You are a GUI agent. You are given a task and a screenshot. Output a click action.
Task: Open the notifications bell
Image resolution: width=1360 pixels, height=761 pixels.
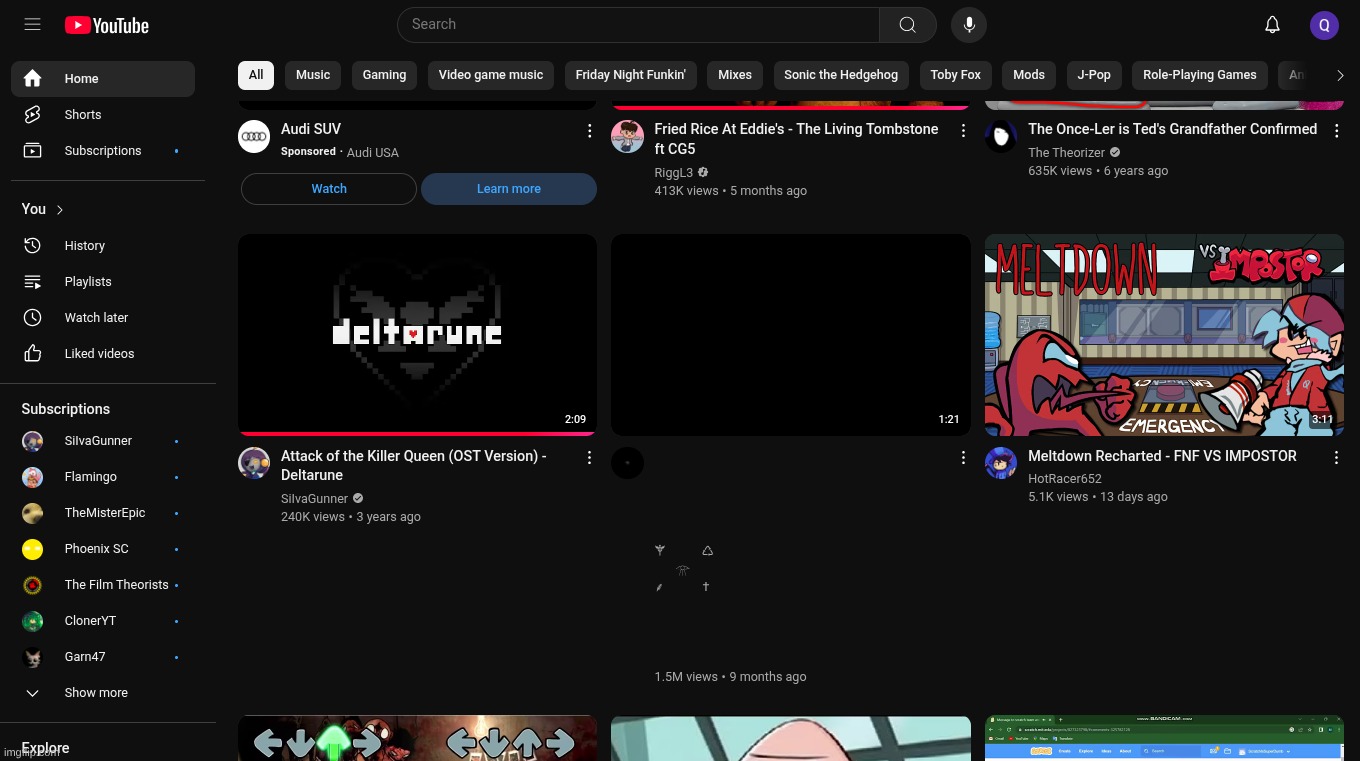pos(1272,25)
